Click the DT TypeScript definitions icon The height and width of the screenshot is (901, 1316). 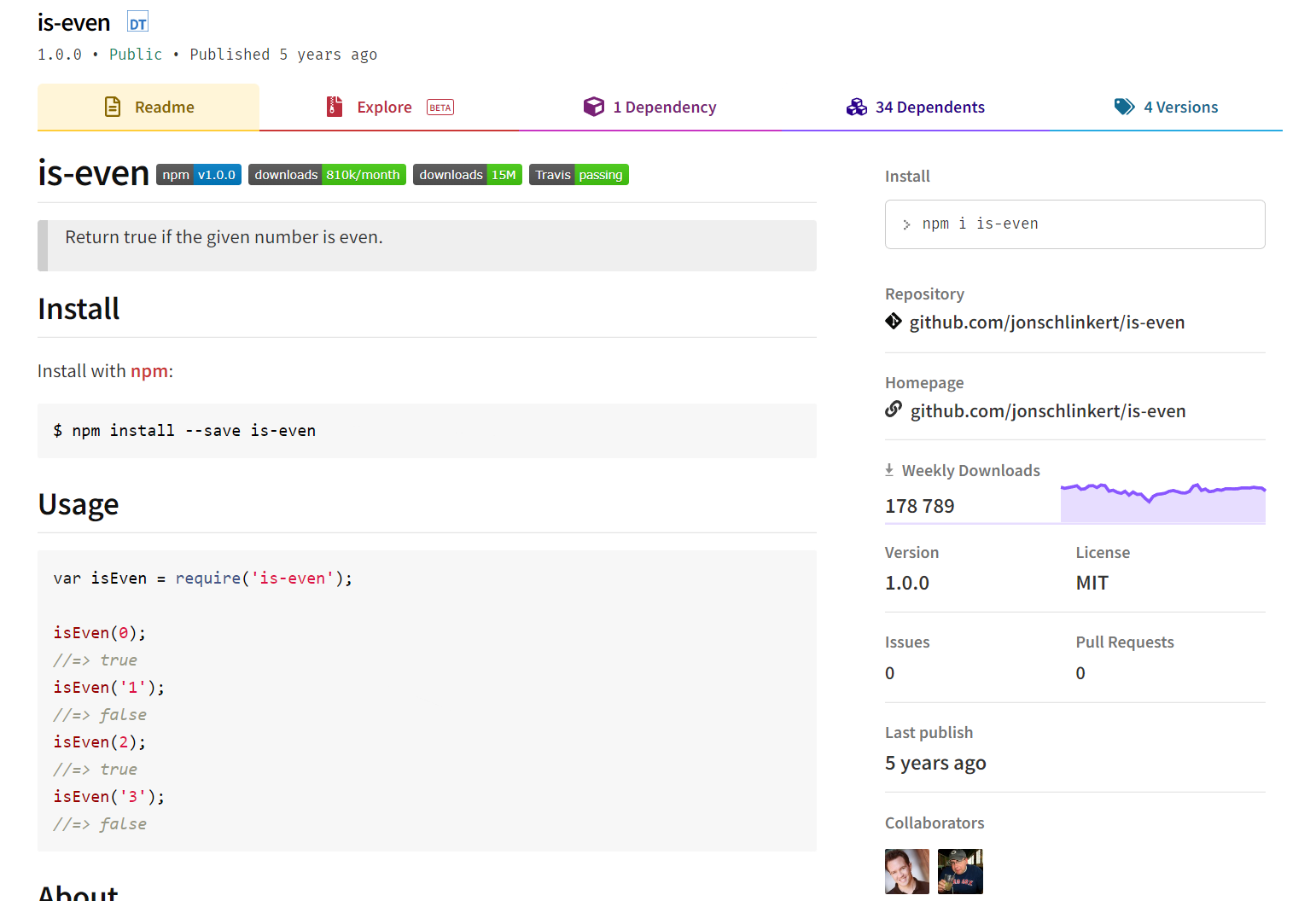pyautogui.click(x=137, y=23)
